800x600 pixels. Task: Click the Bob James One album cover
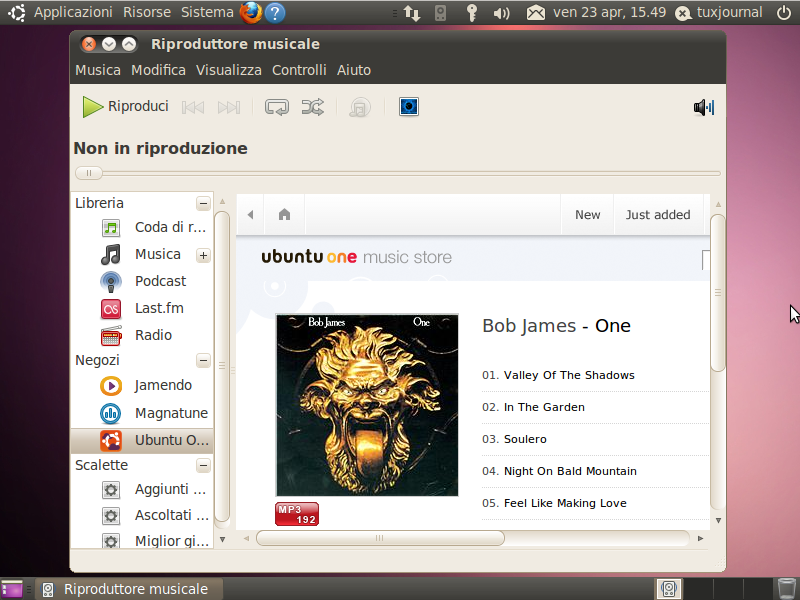[367, 405]
